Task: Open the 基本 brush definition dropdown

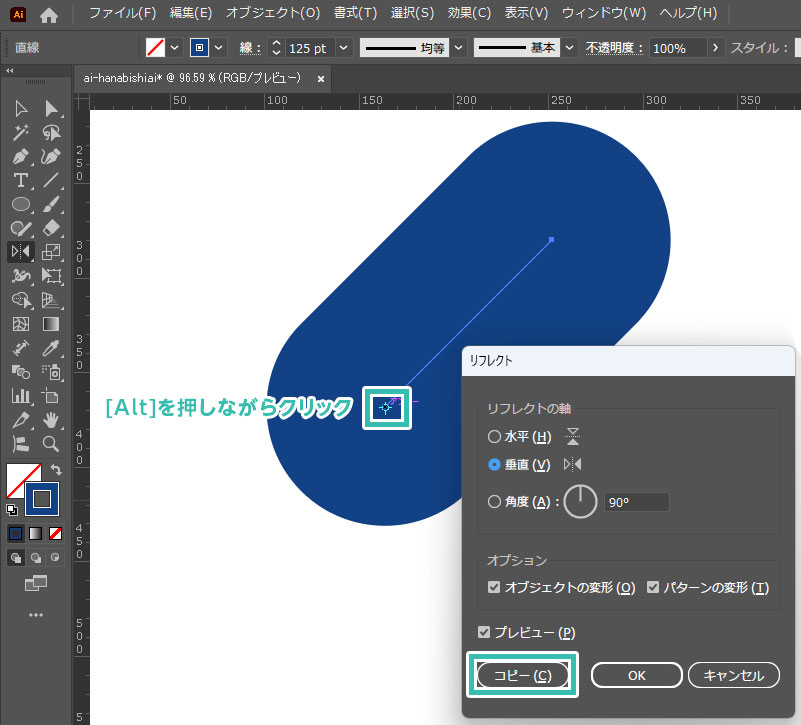Action: coord(569,48)
